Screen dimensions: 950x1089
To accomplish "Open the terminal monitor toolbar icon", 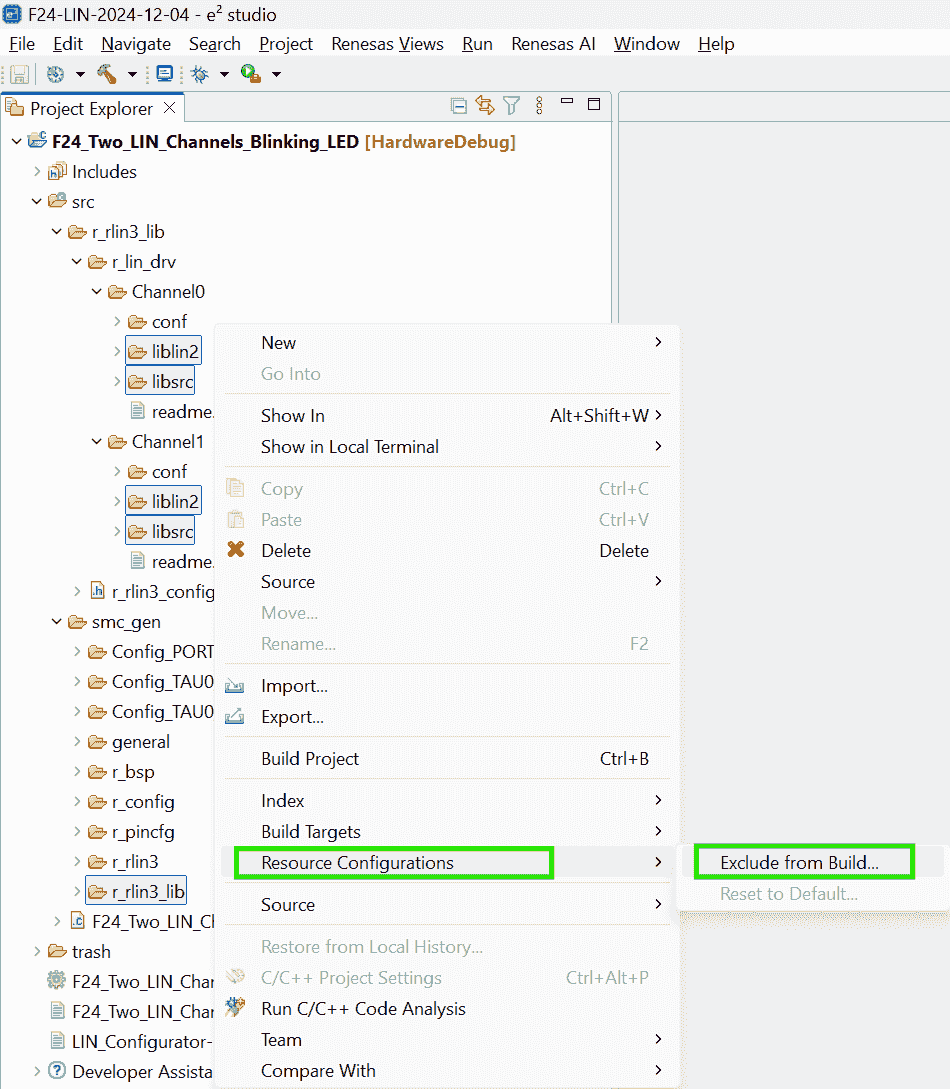I will point(165,74).
